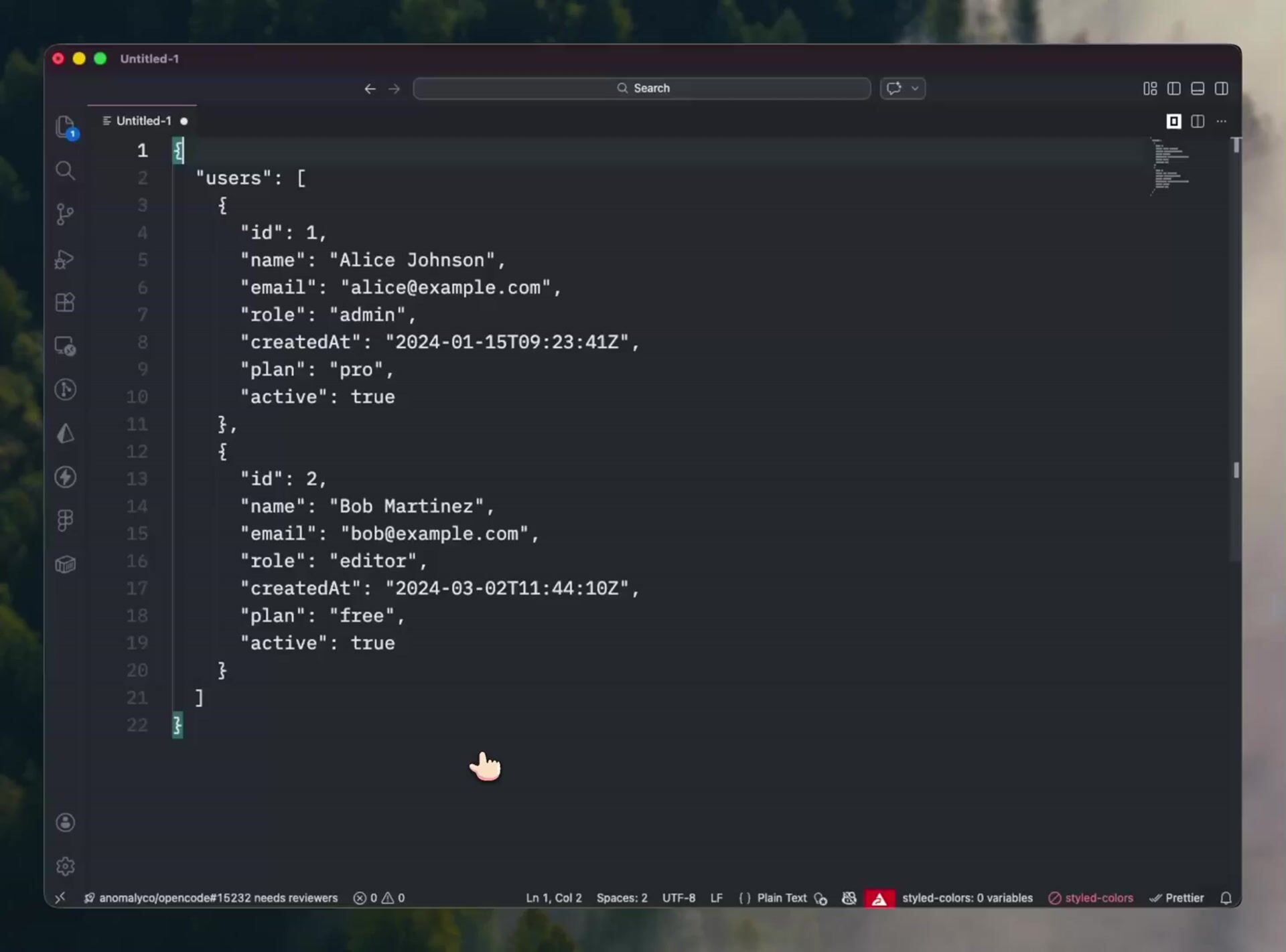The height and width of the screenshot is (952, 1286).
Task: Click the Spaces: 2 indentation setting
Action: click(x=622, y=898)
